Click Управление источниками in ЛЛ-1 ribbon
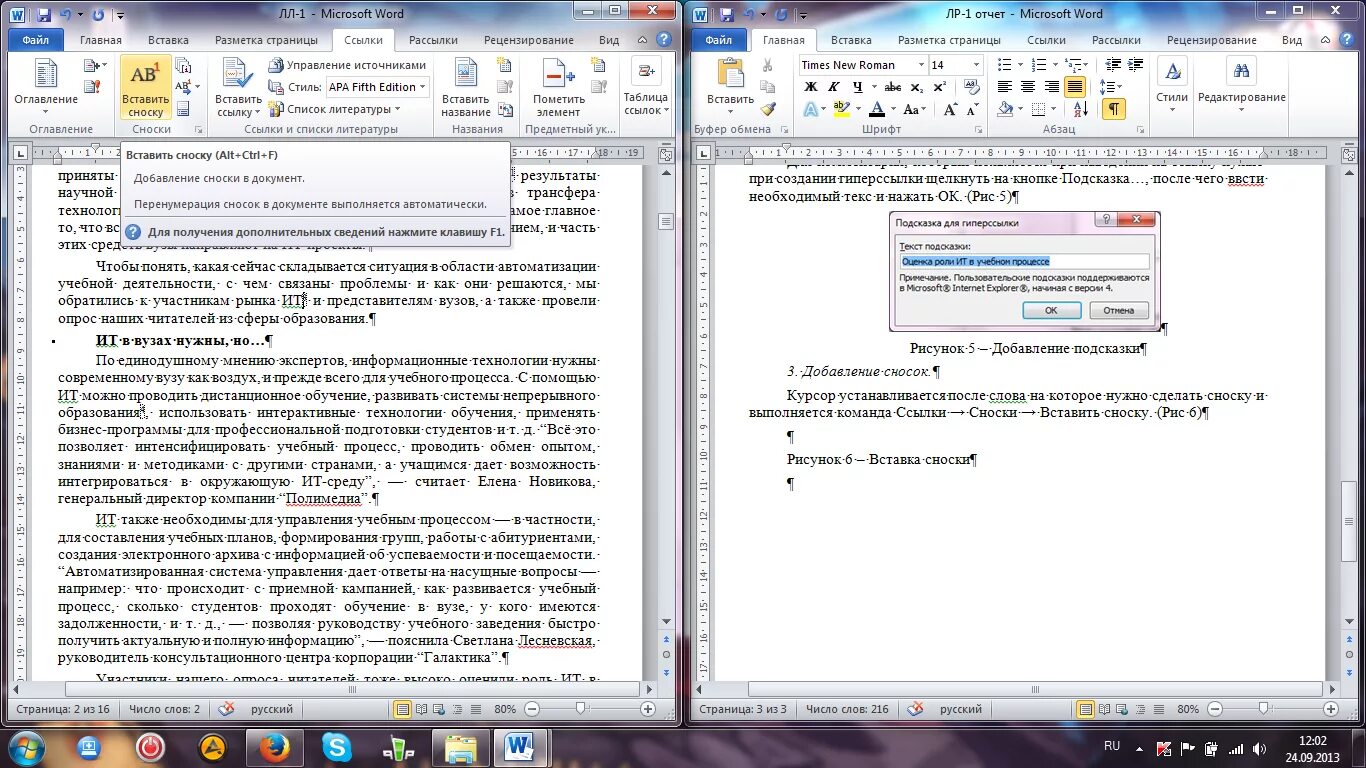Image resolution: width=1366 pixels, height=768 pixels. click(347, 65)
